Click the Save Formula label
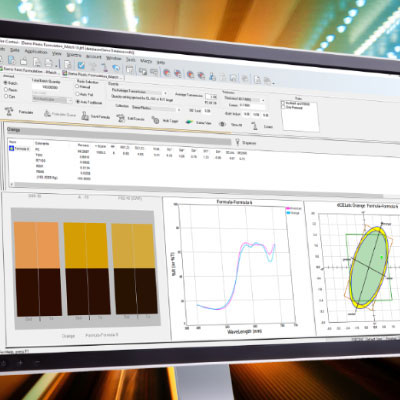This screenshot has width=400, height=400. pos(100,117)
